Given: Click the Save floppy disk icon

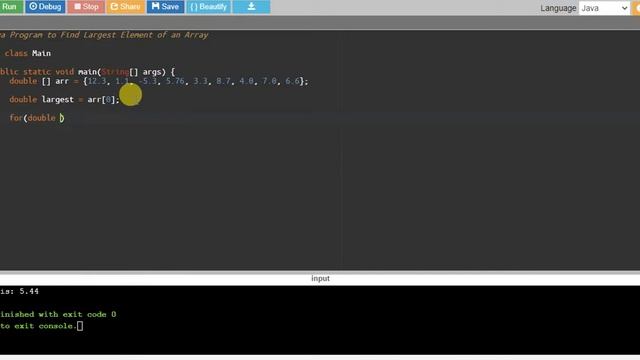Looking at the screenshot, I should tap(156, 6).
